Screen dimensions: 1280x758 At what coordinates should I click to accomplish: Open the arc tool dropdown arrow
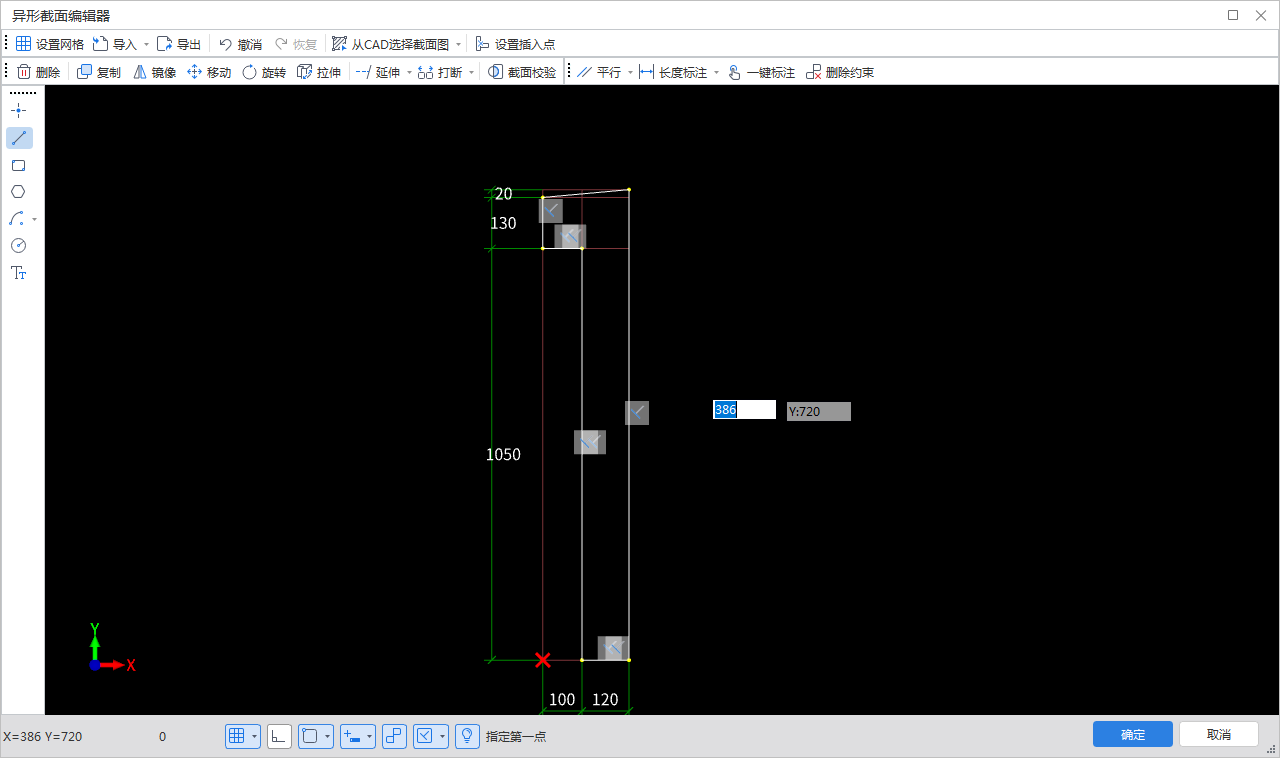(35, 219)
